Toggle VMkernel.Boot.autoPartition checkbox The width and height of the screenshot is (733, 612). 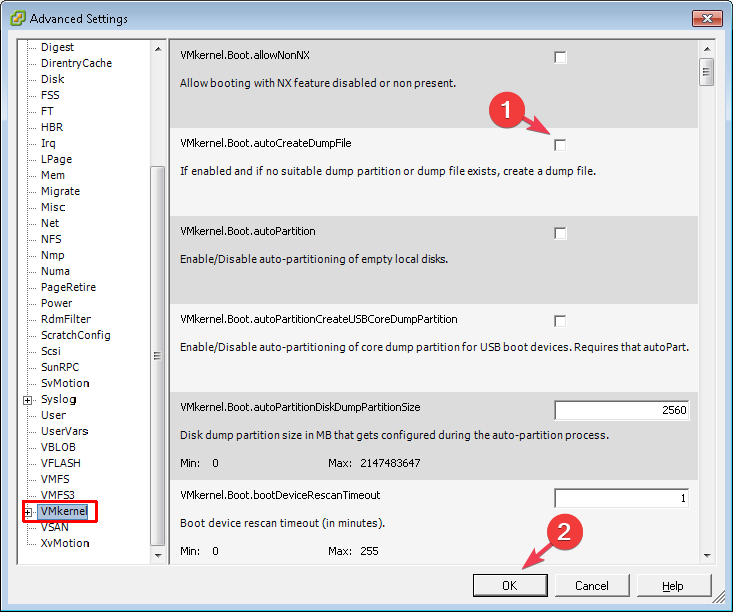coord(560,233)
